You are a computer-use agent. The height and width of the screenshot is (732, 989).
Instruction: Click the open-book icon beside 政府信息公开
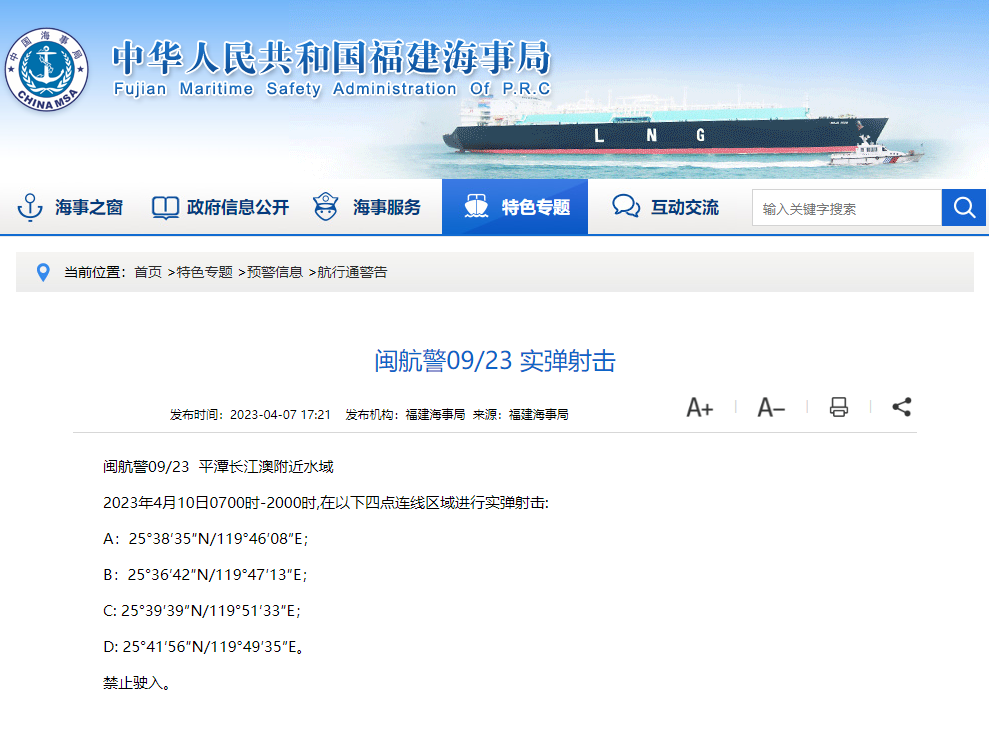[163, 207]
